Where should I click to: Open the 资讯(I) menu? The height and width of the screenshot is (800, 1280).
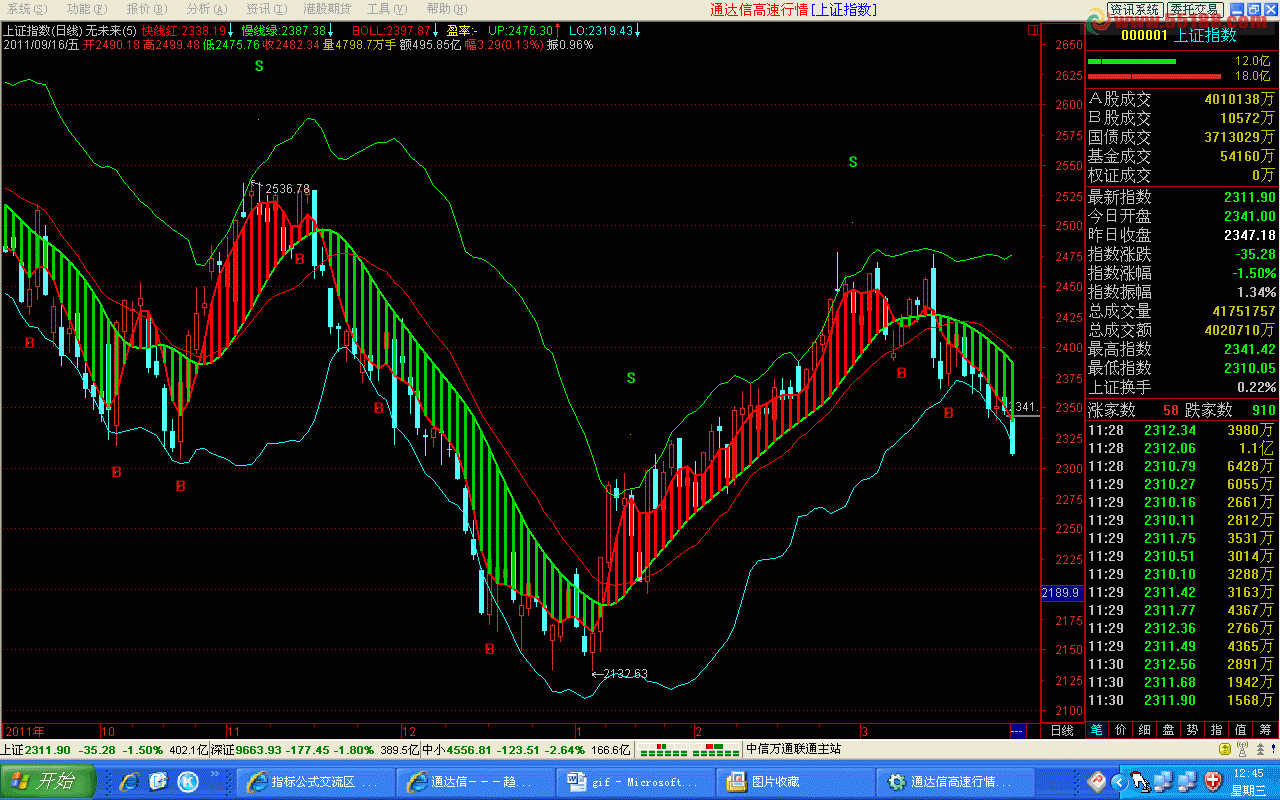[265, 9]
